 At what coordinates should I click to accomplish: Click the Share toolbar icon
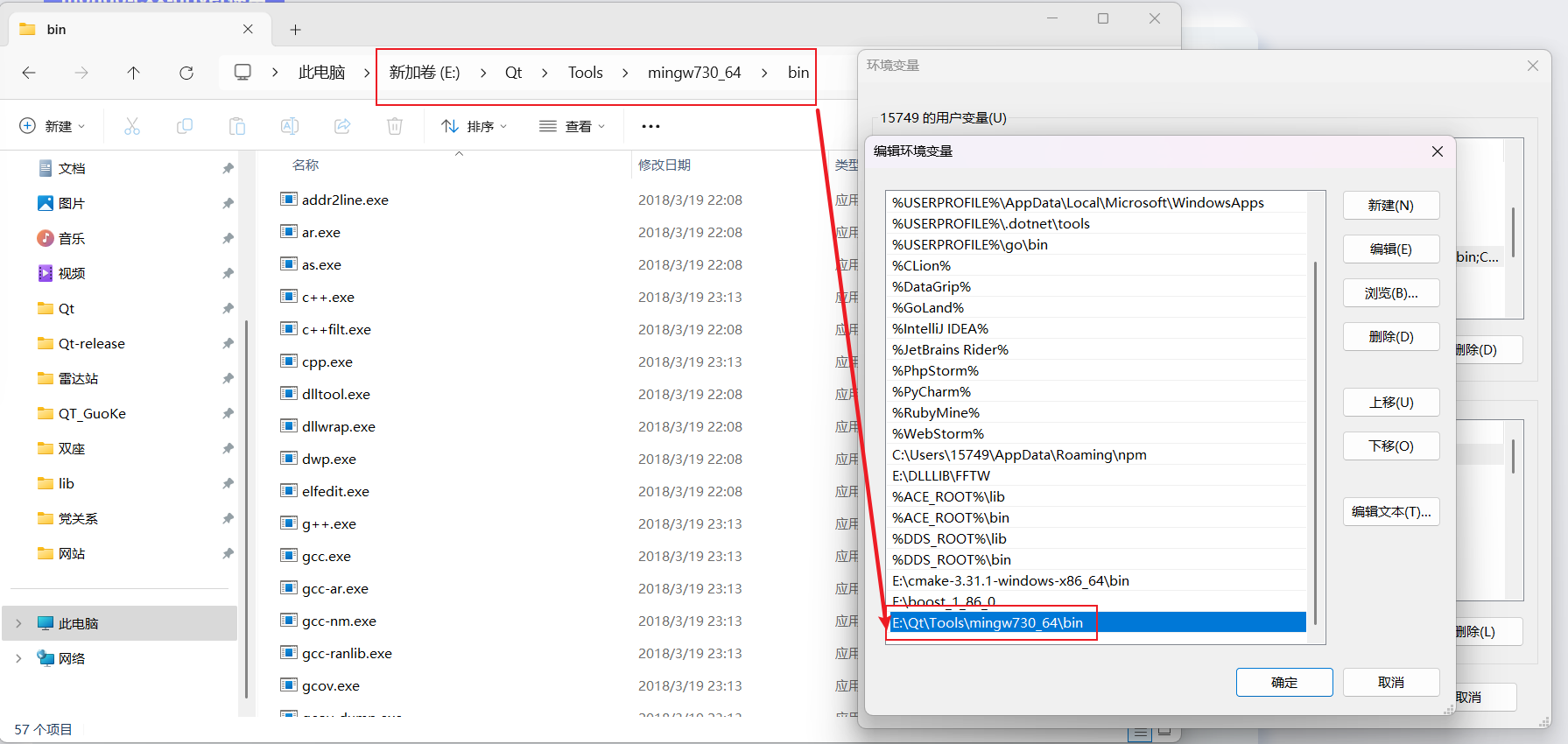click(342, 126)
